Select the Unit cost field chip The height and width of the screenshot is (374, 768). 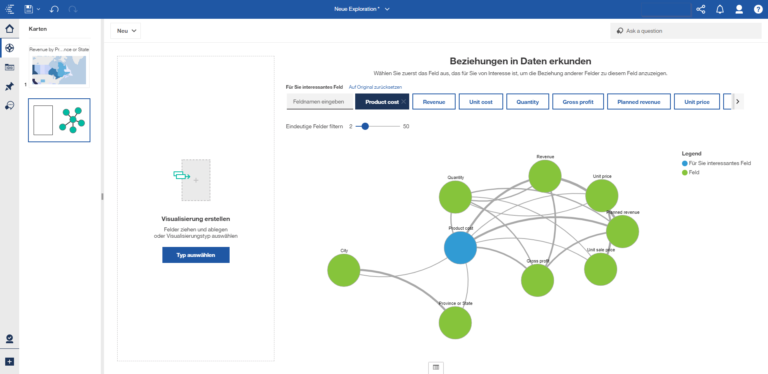[x=480, y=102]
